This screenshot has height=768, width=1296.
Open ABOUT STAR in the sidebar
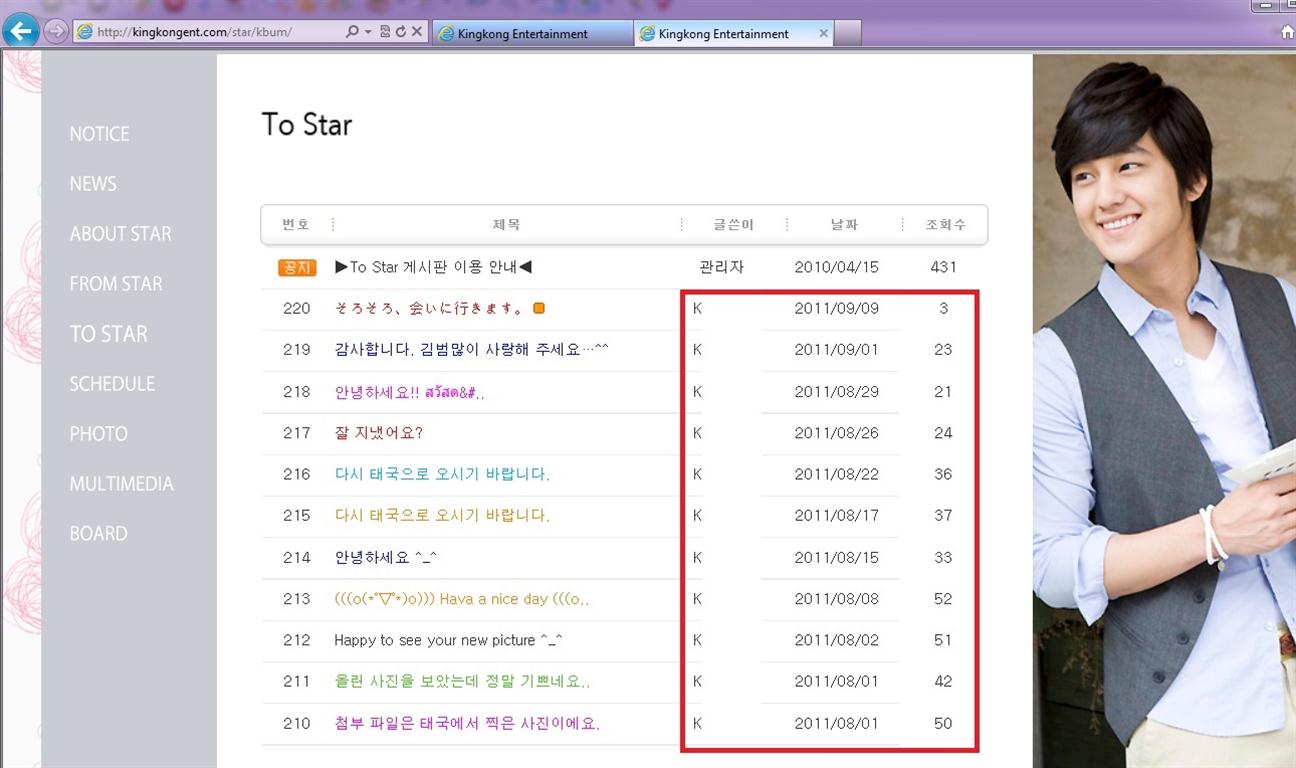tap(120, 234)
